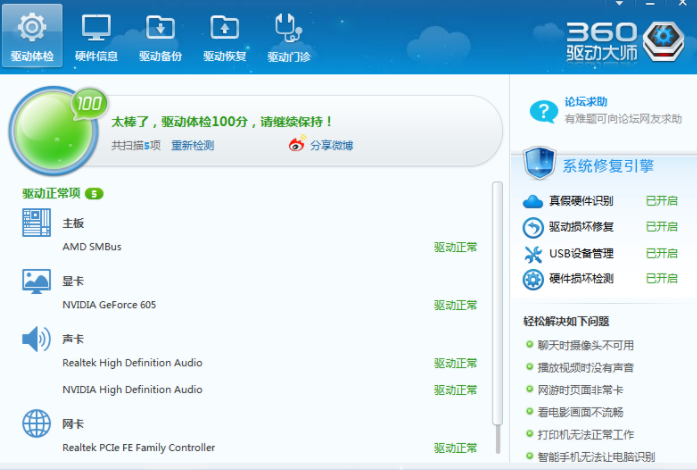Click the 硬件损坏检测 gear icon

(533, 280)
